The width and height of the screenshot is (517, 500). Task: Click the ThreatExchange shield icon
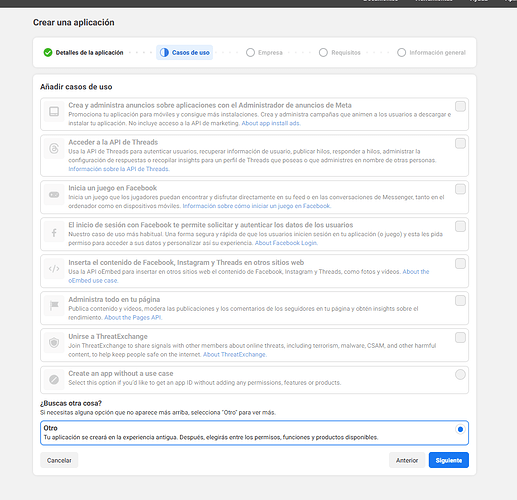pyautogui.click(x=54, y=342)
